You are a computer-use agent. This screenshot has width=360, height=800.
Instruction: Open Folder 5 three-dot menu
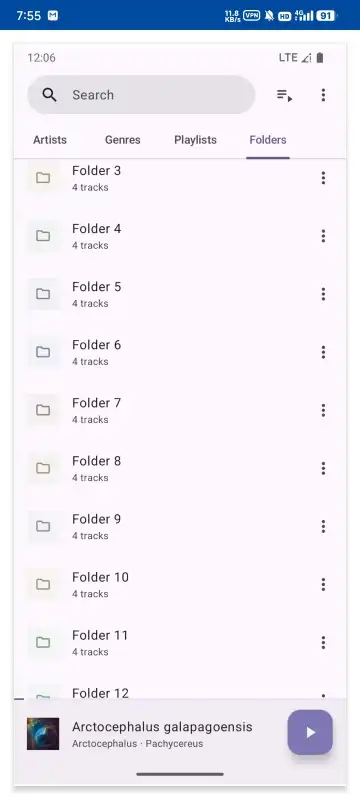[x=323, y=294]
